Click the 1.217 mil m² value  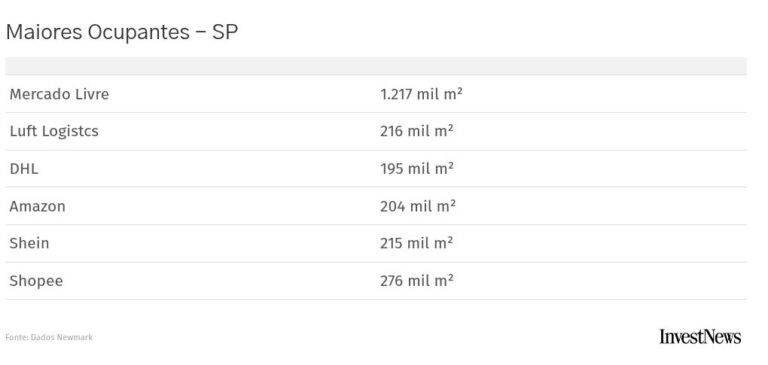tap(421, 94)
